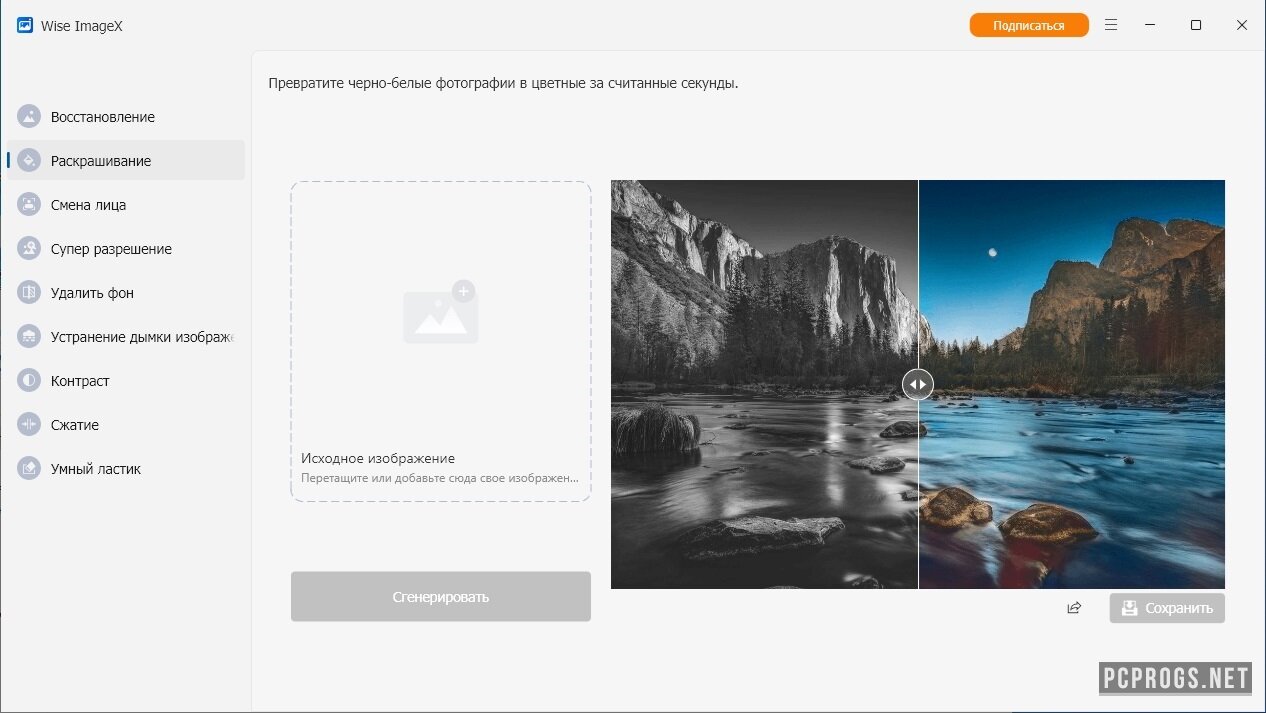Click the Сжатие compression icon
This screenshot has height=713, width=1266.
pos(29,425)
